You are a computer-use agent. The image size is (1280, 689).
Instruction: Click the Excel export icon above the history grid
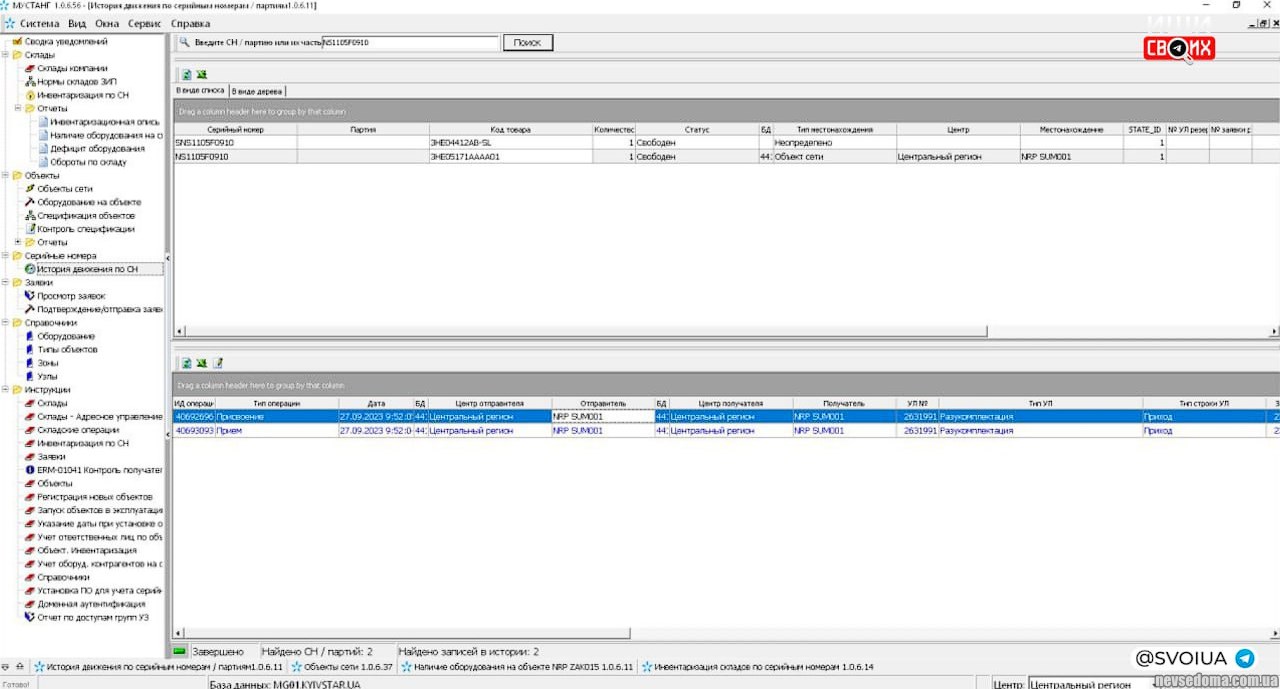click(201, 363)
